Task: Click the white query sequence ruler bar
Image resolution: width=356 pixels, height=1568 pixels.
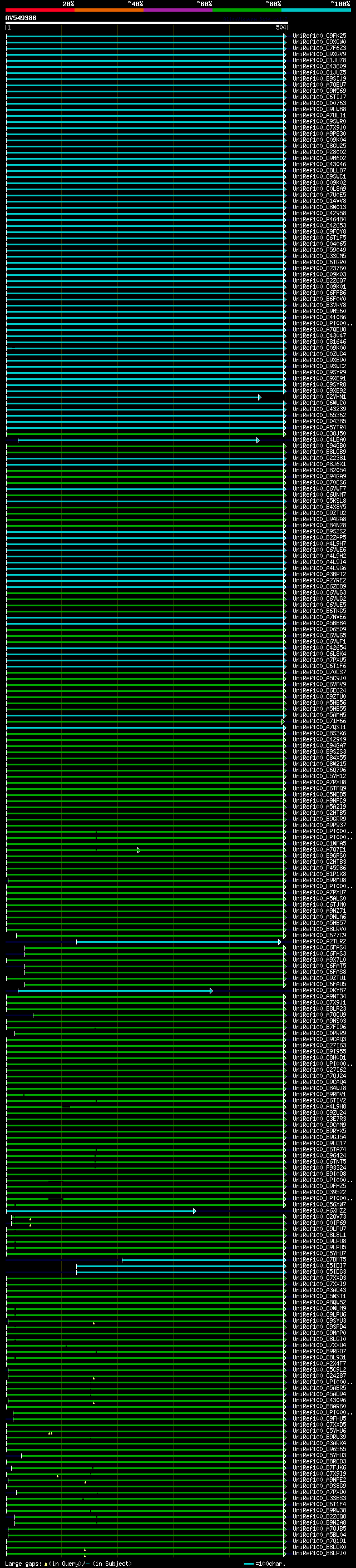Action: pyautogui.click(x=146, y=23)
